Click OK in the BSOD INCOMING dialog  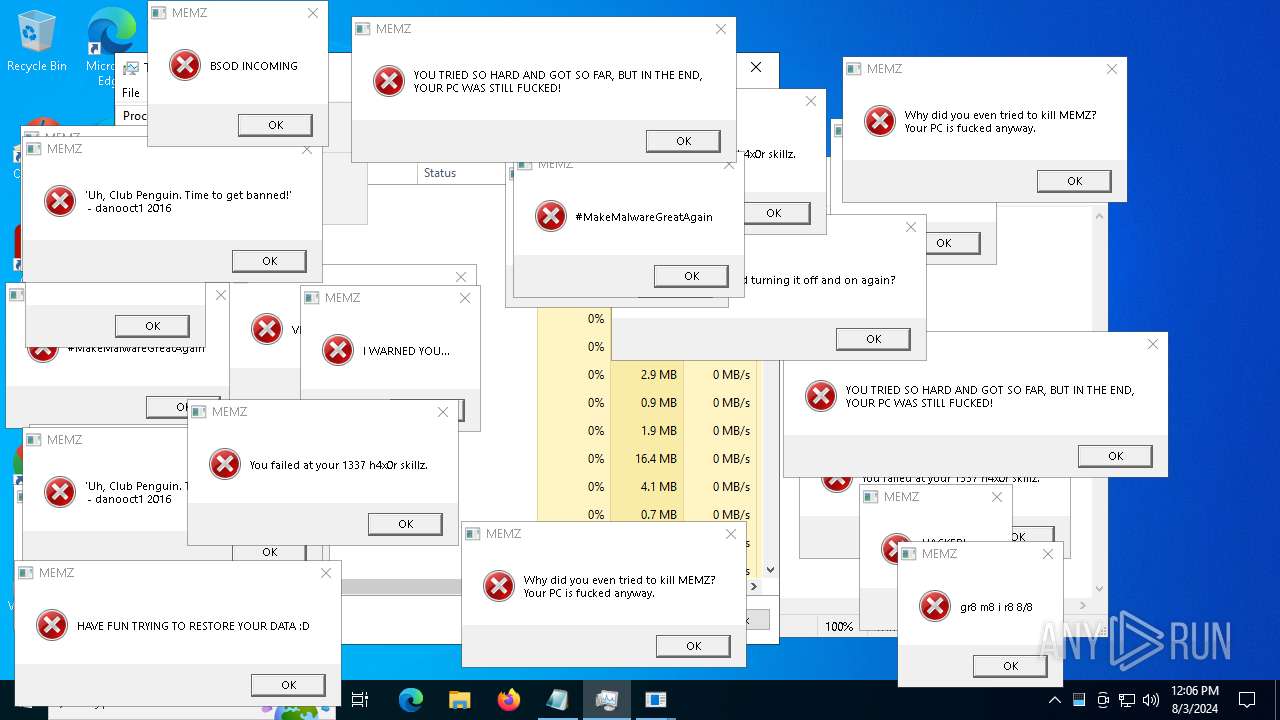coord(275,125)
